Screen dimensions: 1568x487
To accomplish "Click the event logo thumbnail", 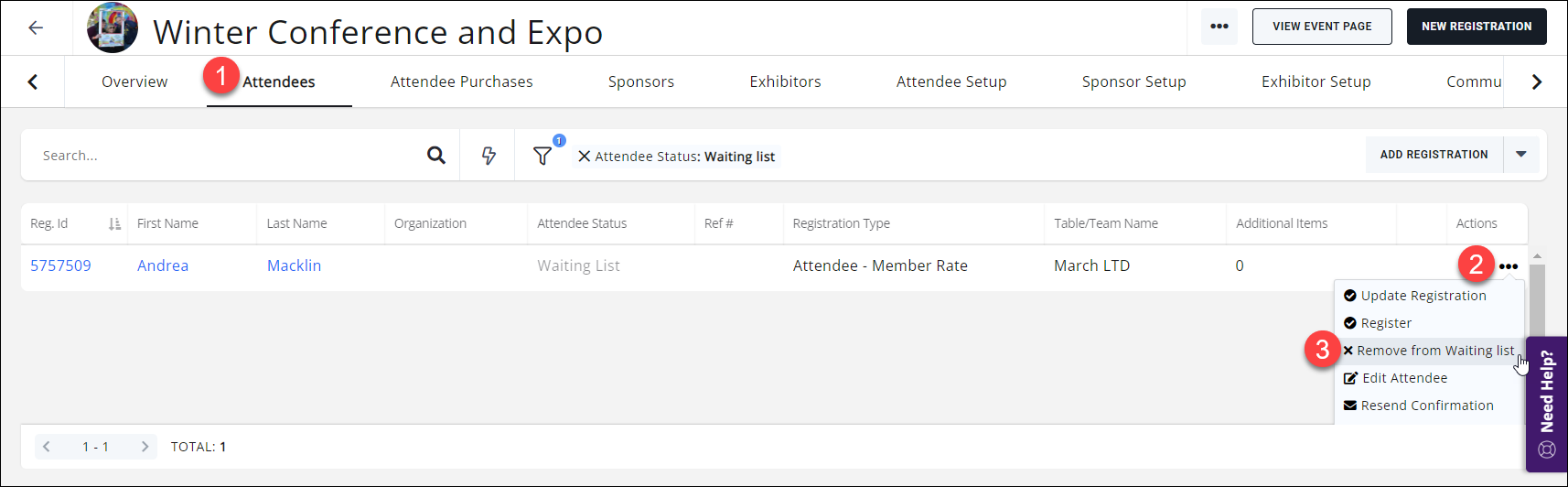I will click(x=113, y=27).
